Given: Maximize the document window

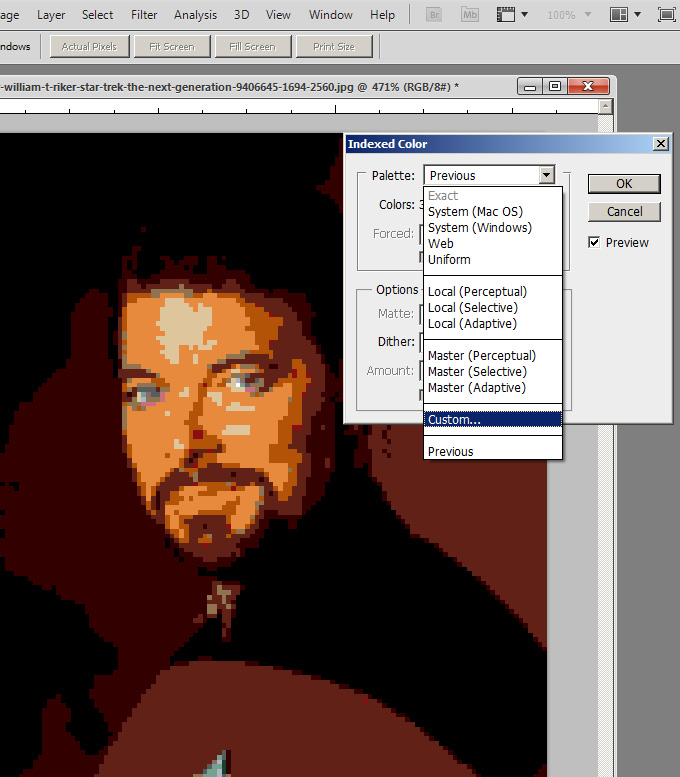Looking at the screenshot, I should tap(555, 86).
